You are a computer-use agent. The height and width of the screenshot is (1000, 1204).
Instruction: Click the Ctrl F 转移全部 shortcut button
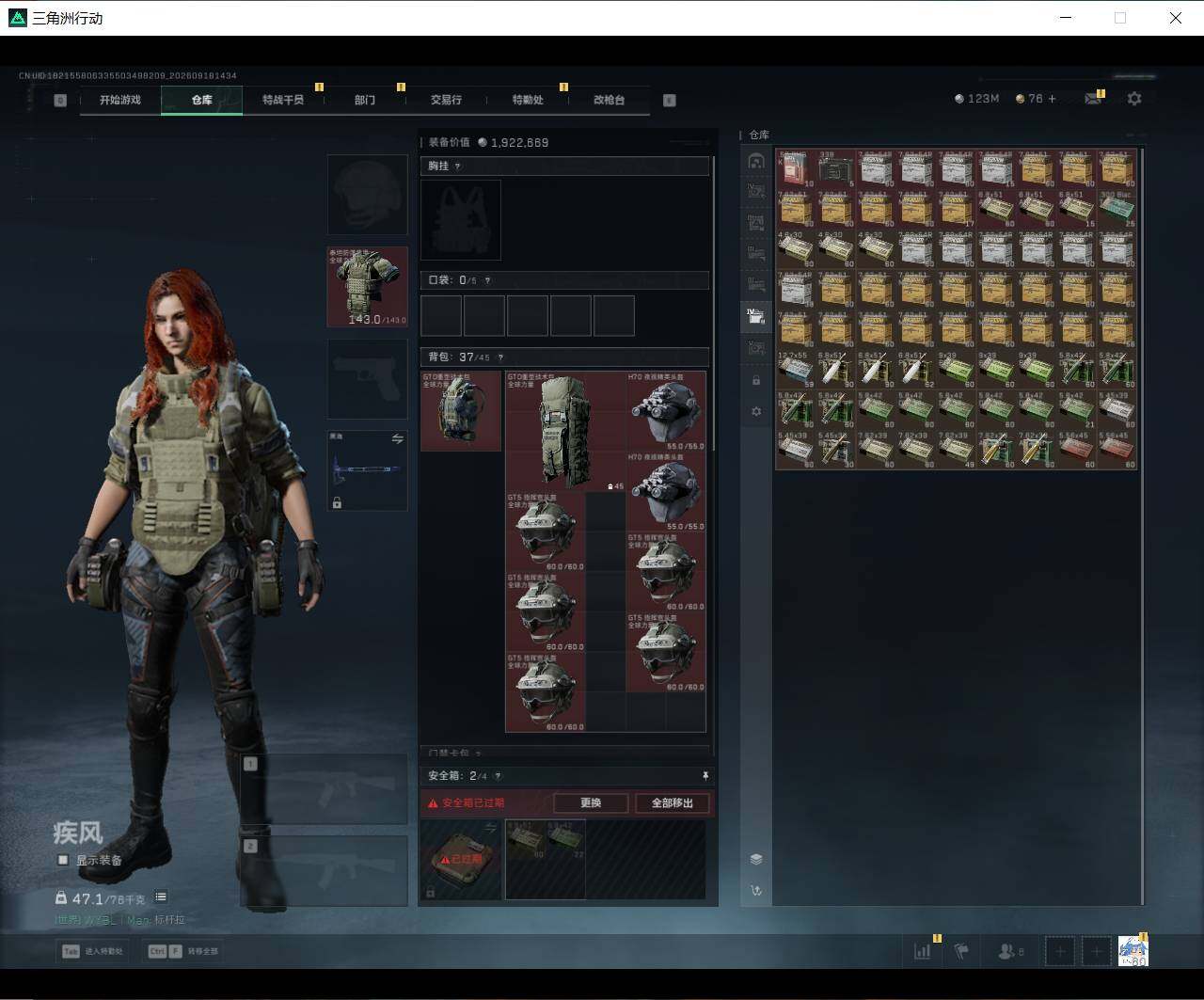click(x=182, y=951)
